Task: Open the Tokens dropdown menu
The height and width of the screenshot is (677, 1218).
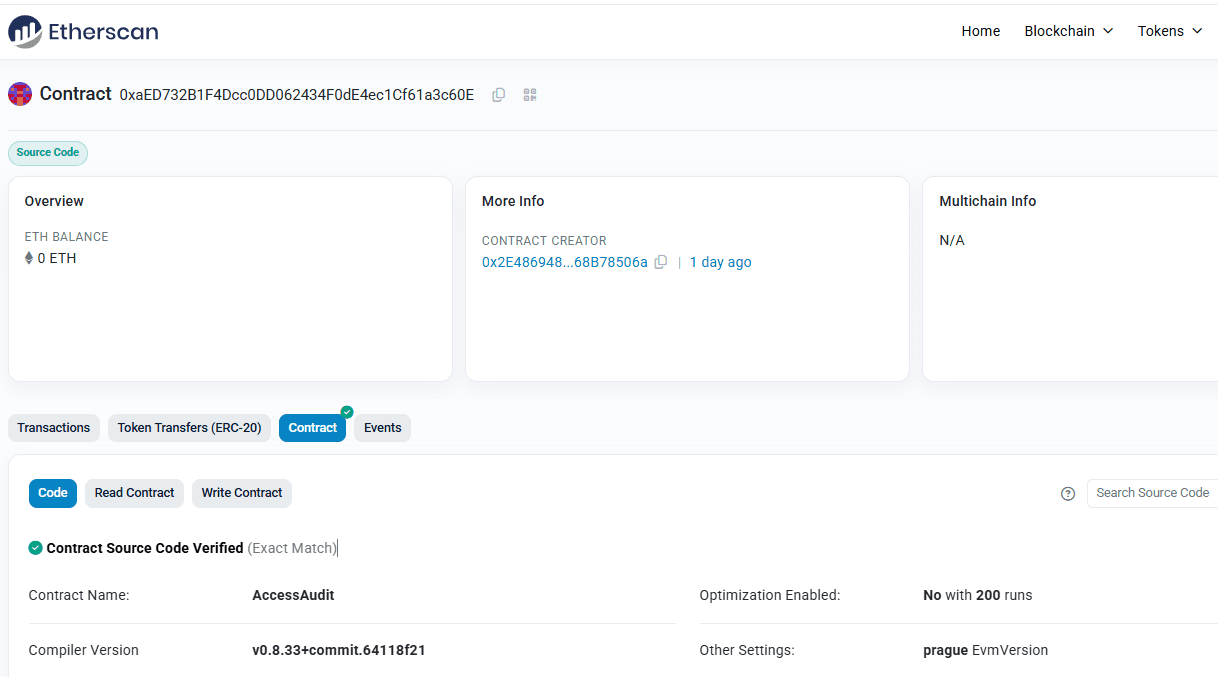Action: point(1170,31)
